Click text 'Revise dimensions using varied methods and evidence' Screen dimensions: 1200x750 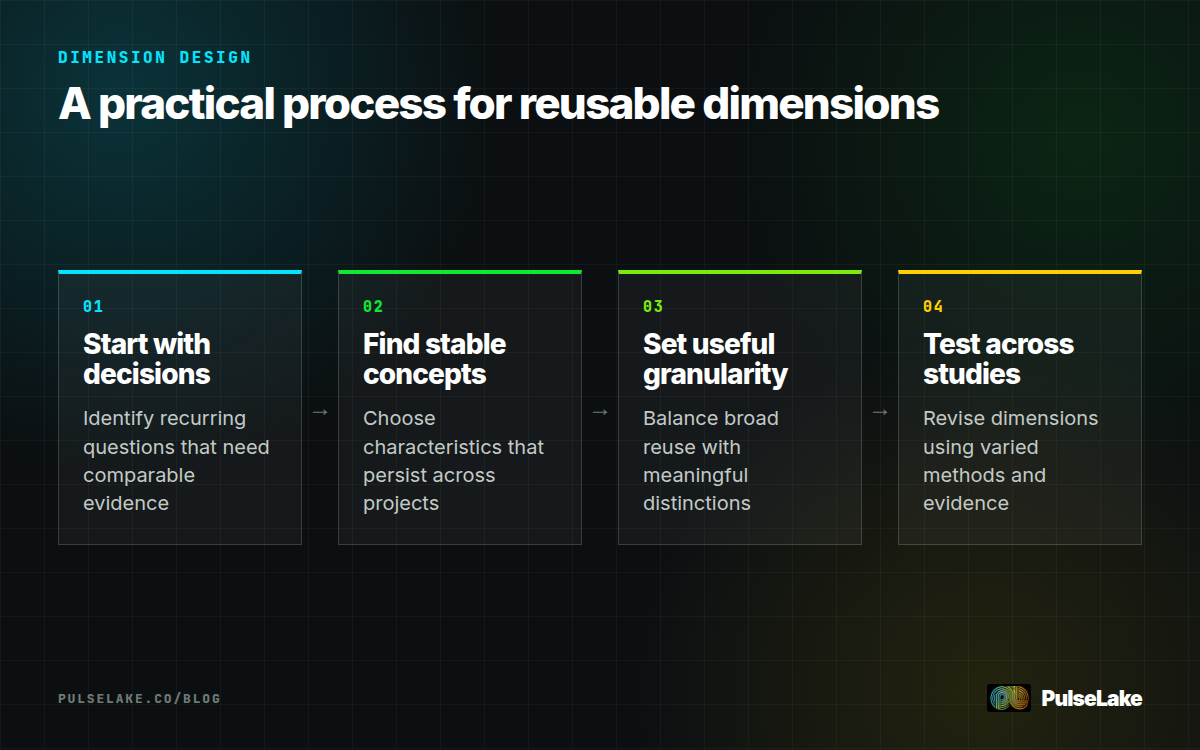click(1010, 461)
